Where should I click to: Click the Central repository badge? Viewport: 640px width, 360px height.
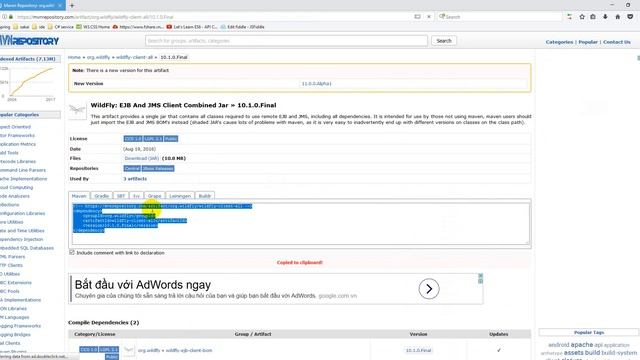point(132,169)
